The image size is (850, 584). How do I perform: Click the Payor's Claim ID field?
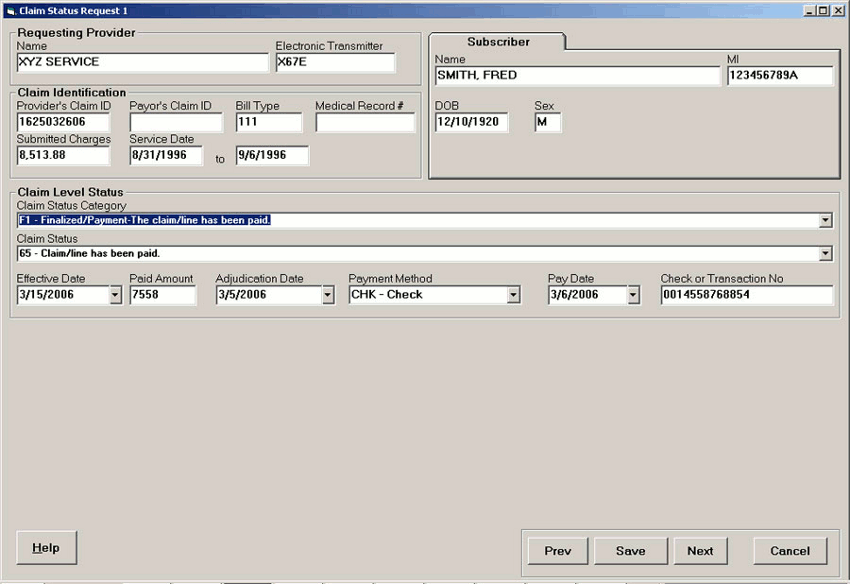point(175,121)
